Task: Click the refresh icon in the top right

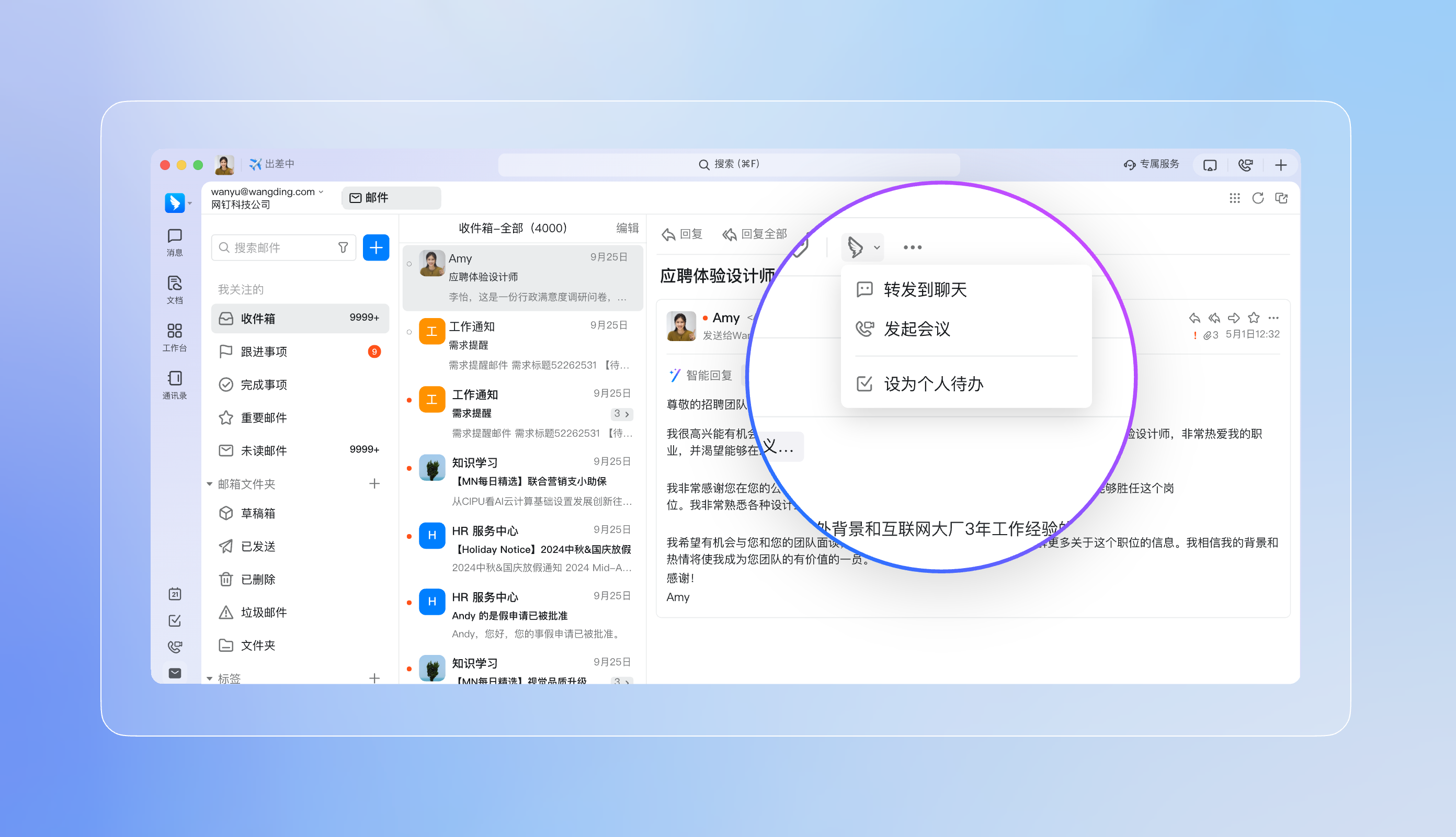Action: tap(1258, 198)
